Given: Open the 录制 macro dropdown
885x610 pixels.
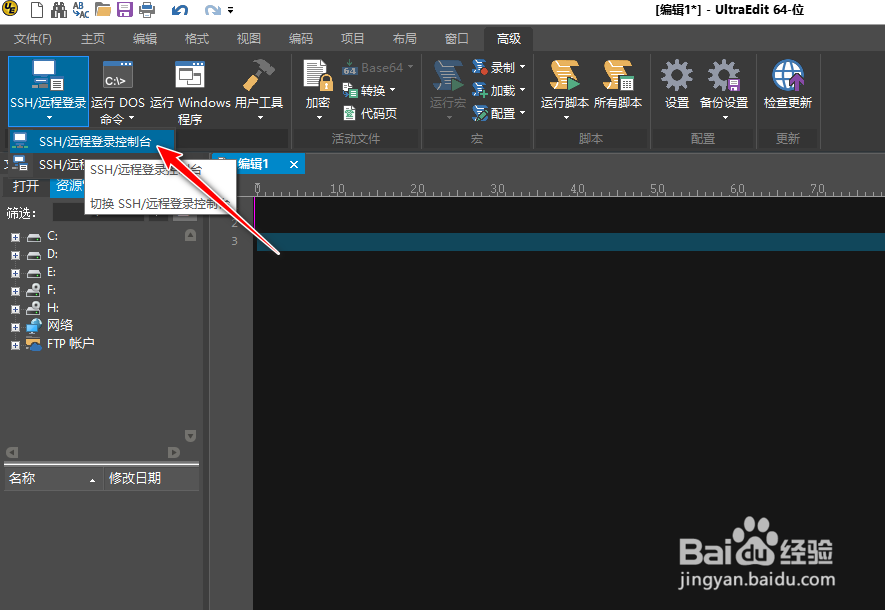Looking at the screenshot, I should coord(499,67).
